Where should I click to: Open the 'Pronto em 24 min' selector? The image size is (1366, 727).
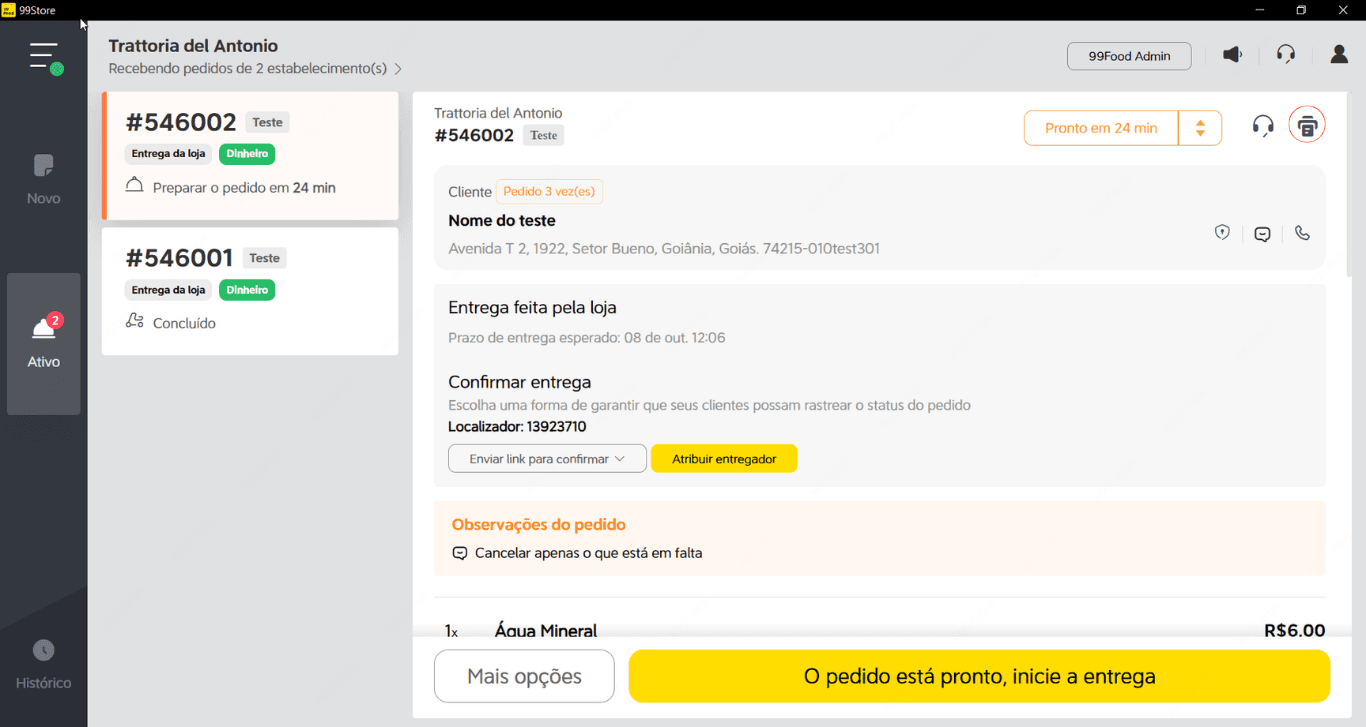pos(1100,128)
